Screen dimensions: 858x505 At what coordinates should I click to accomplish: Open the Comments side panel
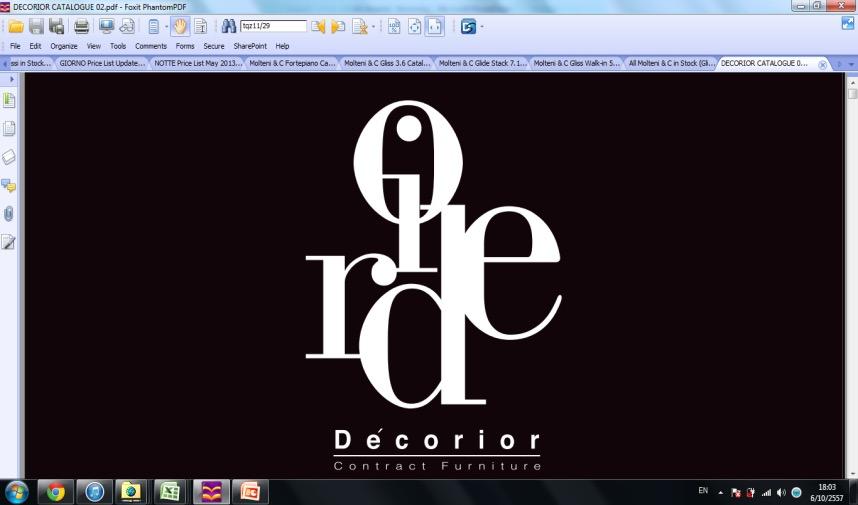9,185
